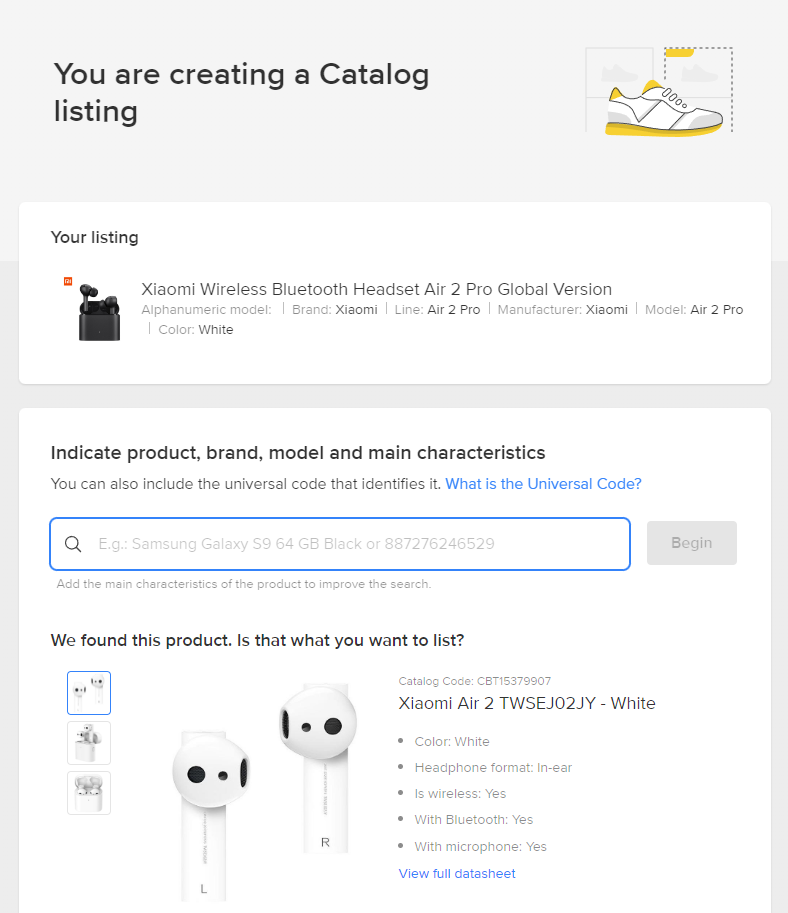Click the magnifying glass search icon
The height and width of the screenshot is (913, 788).
pos(73,544)
